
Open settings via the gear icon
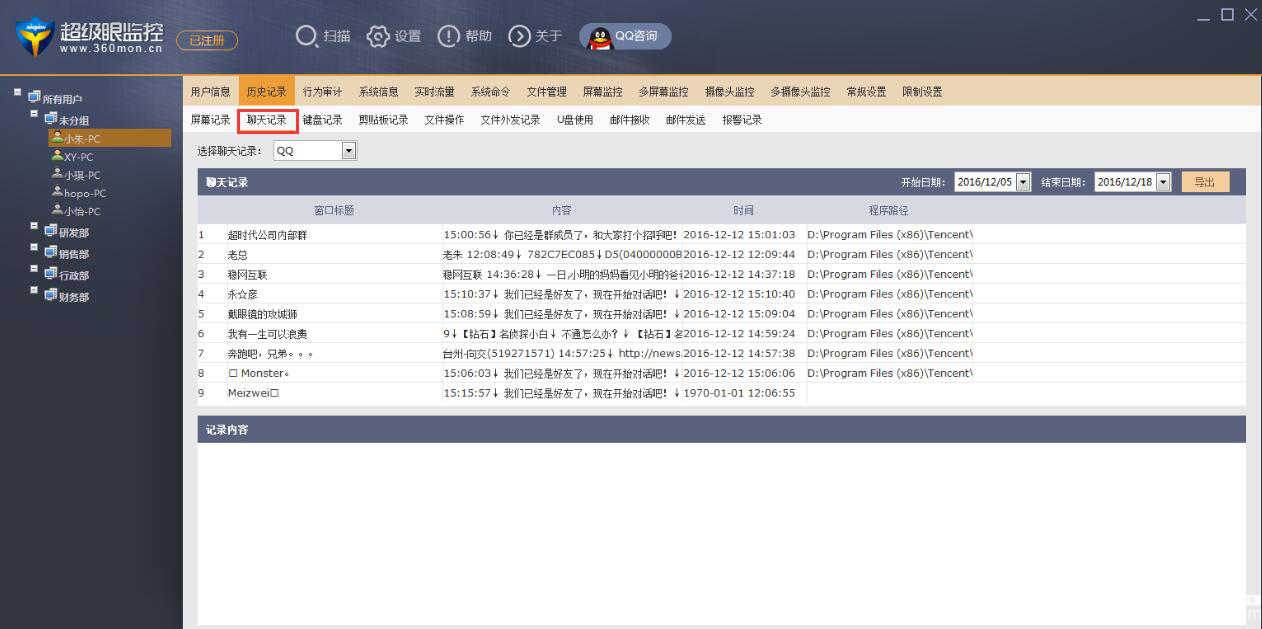(377, 36)
